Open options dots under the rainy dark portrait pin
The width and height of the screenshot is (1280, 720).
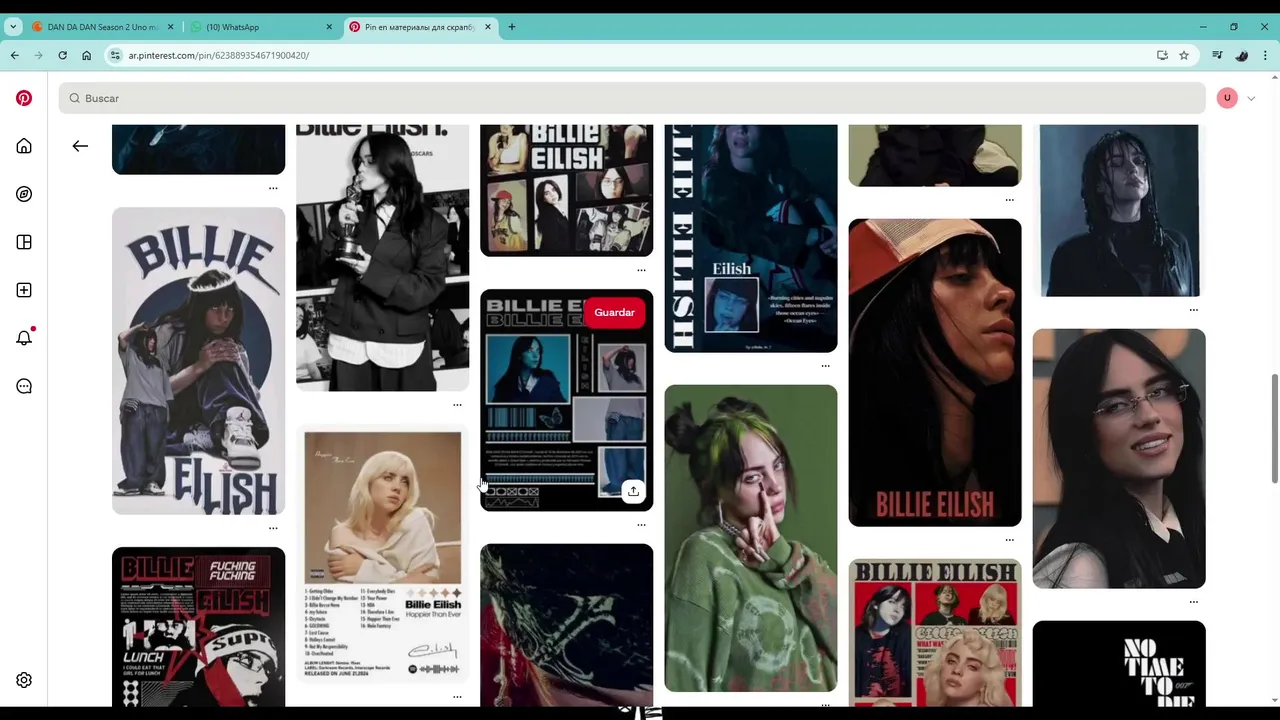coord(1193,310)
